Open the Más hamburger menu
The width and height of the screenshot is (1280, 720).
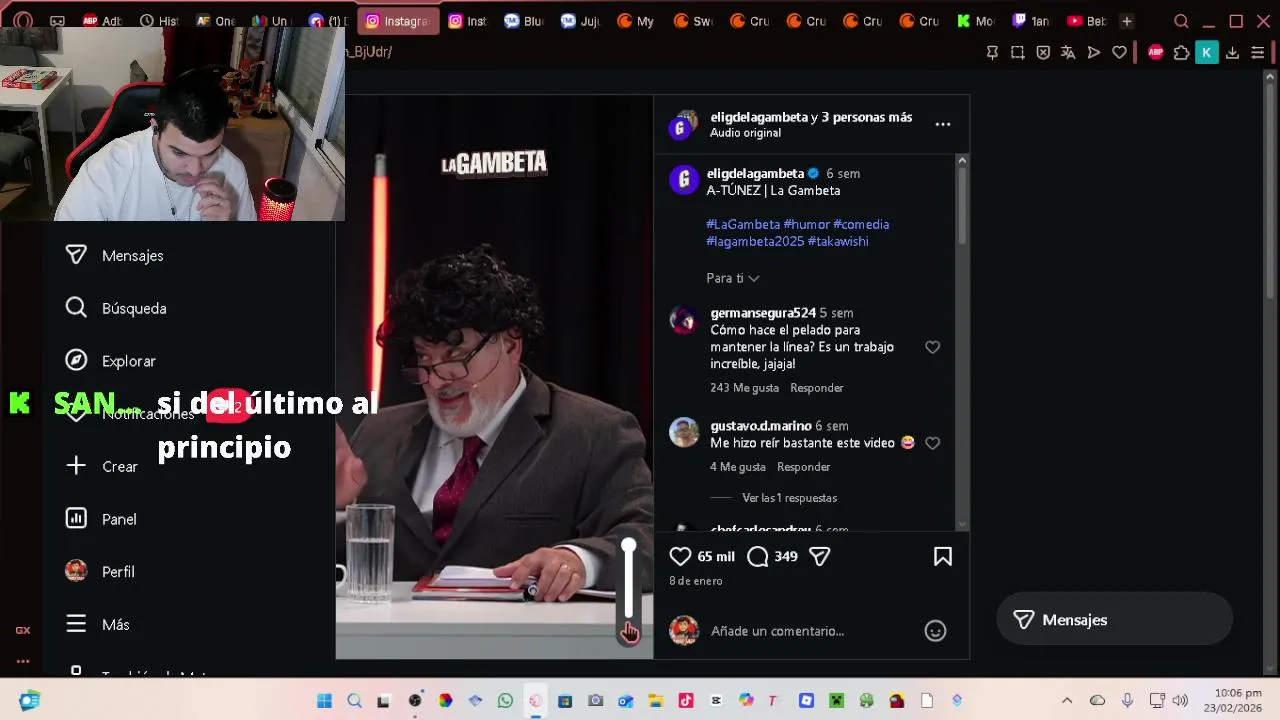point(97,624)
